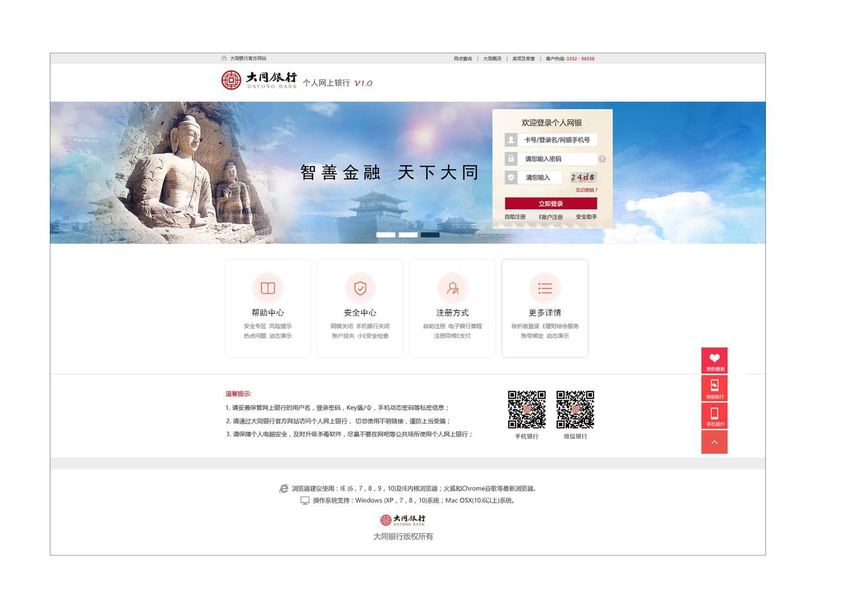Open 自助注册 link under login button
The height and width of the screenshot is (600, 849).
click(x=515, y=217)
